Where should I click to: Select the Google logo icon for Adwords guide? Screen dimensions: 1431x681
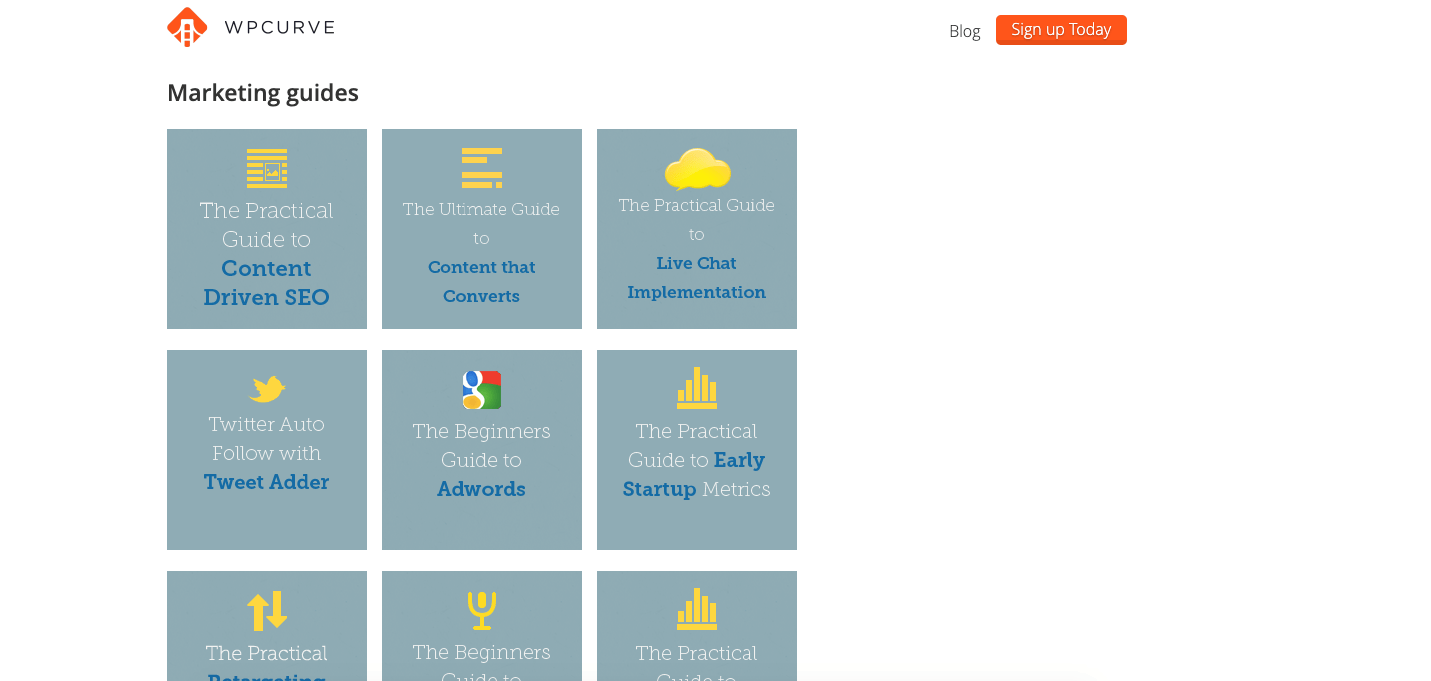(x=481, y=389)
